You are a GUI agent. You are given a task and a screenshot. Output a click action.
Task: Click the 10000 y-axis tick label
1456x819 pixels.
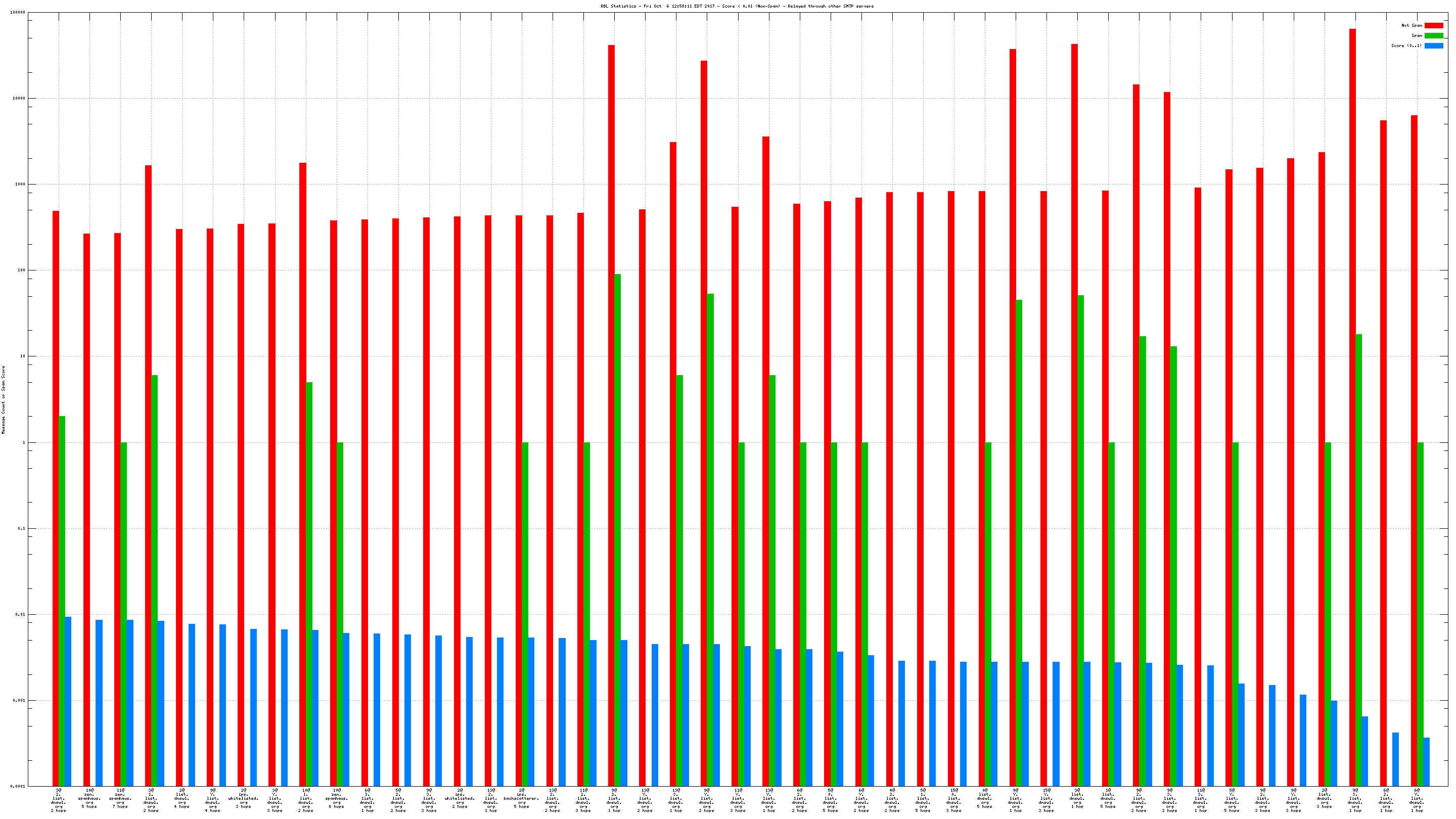click(19, 99)
